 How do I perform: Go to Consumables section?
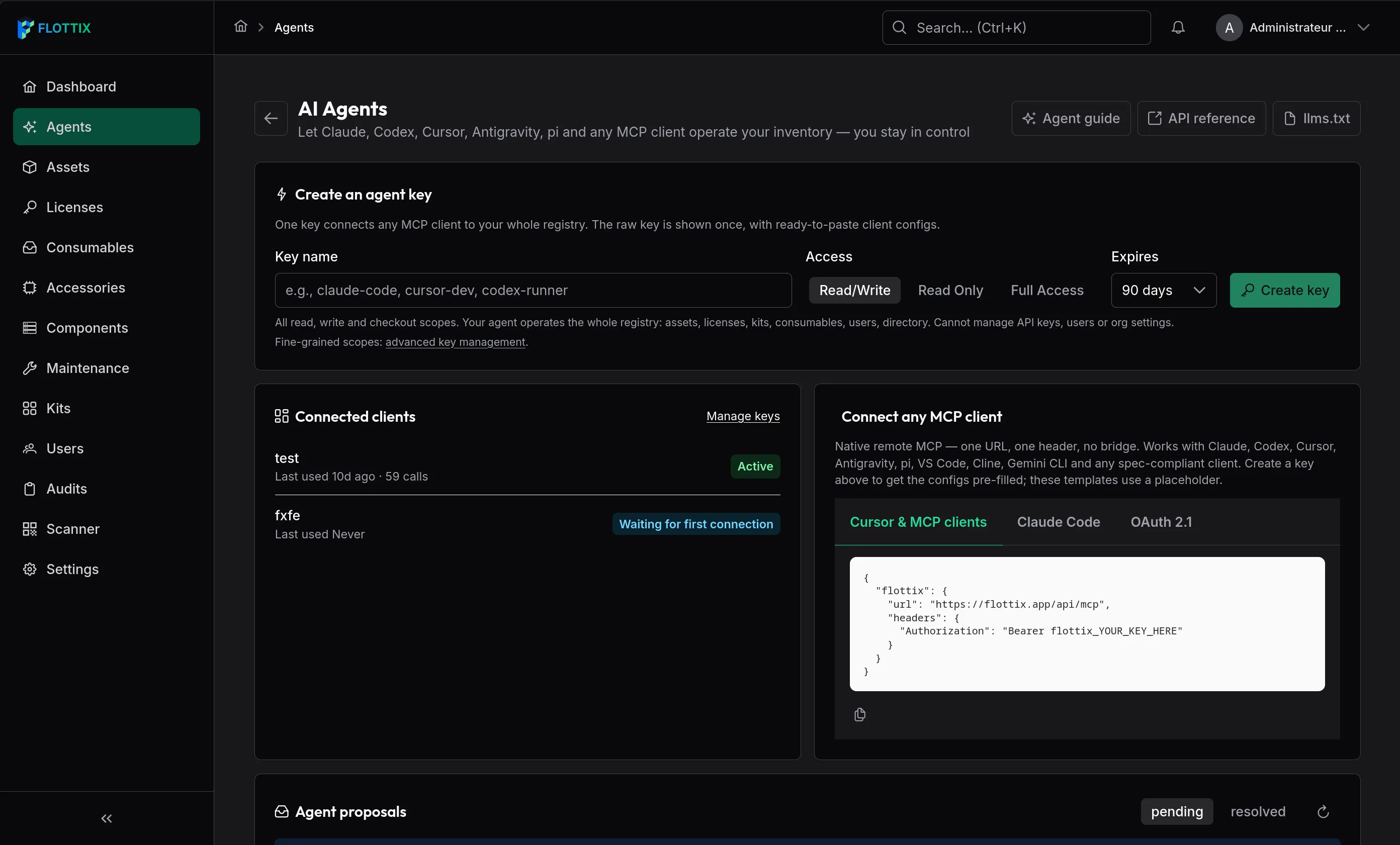106,248
